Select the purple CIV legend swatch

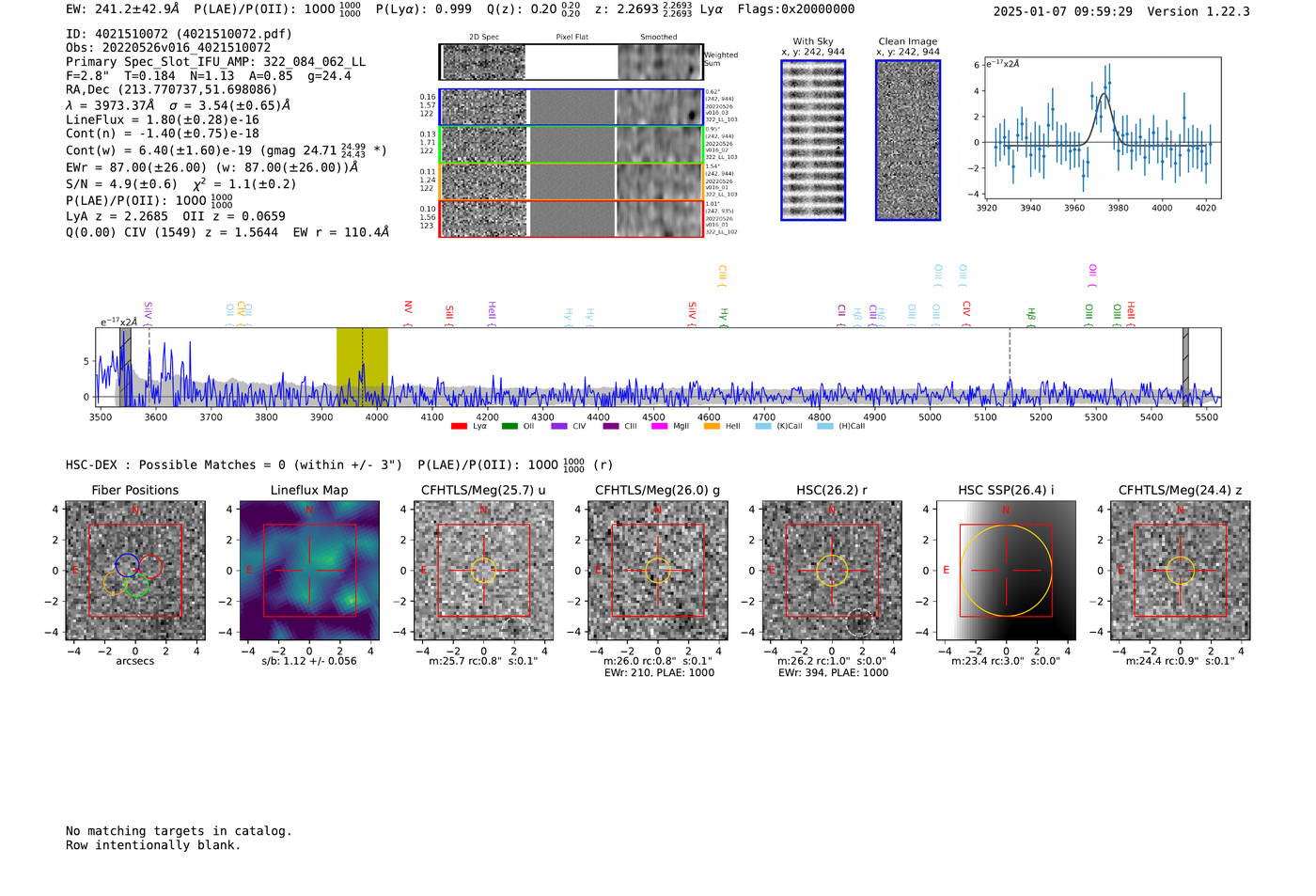(x=560, y=426)
